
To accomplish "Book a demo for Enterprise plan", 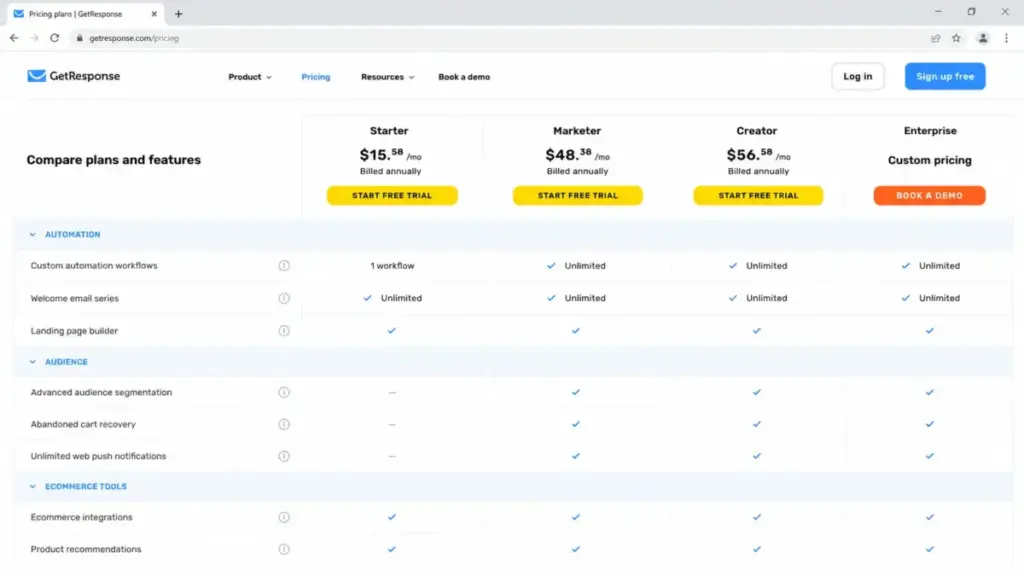I will coord(929,195).
